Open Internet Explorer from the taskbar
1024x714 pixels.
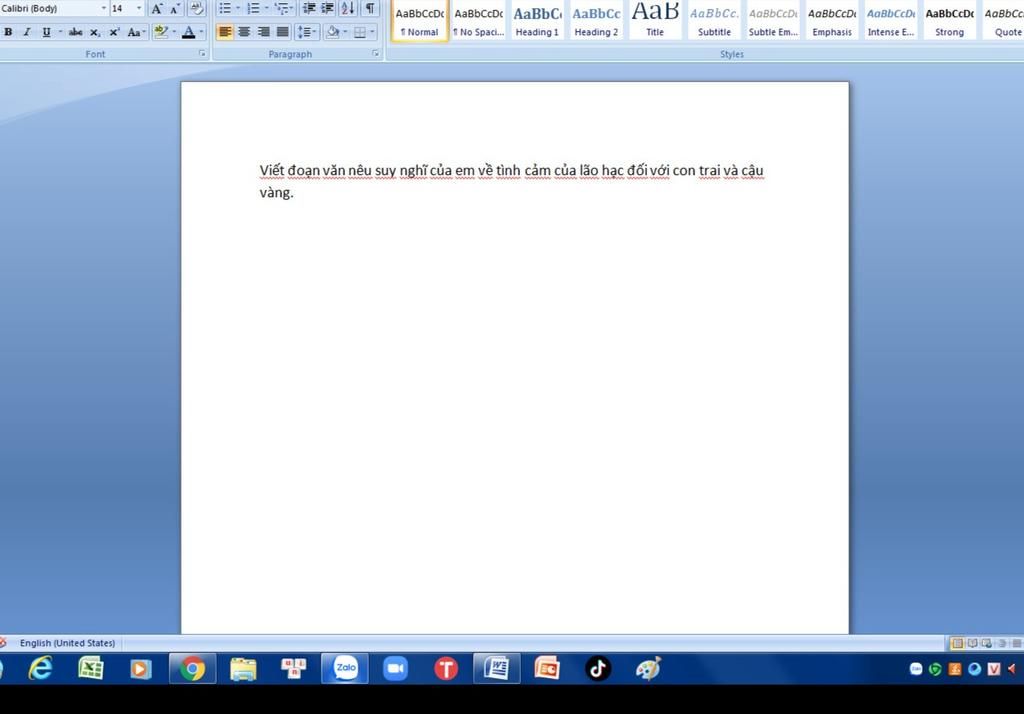40,668
